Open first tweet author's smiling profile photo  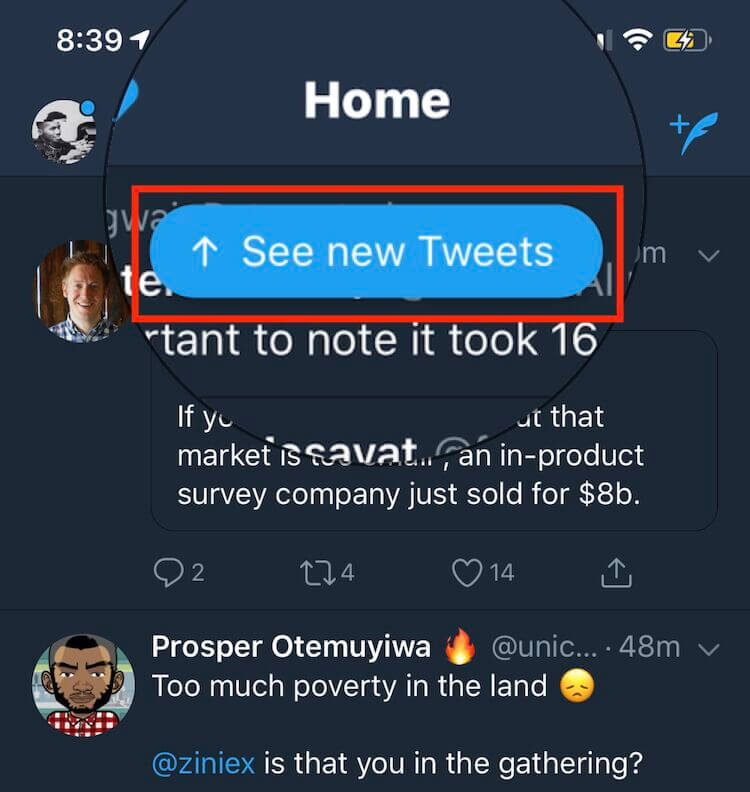(x=84, y=292)
